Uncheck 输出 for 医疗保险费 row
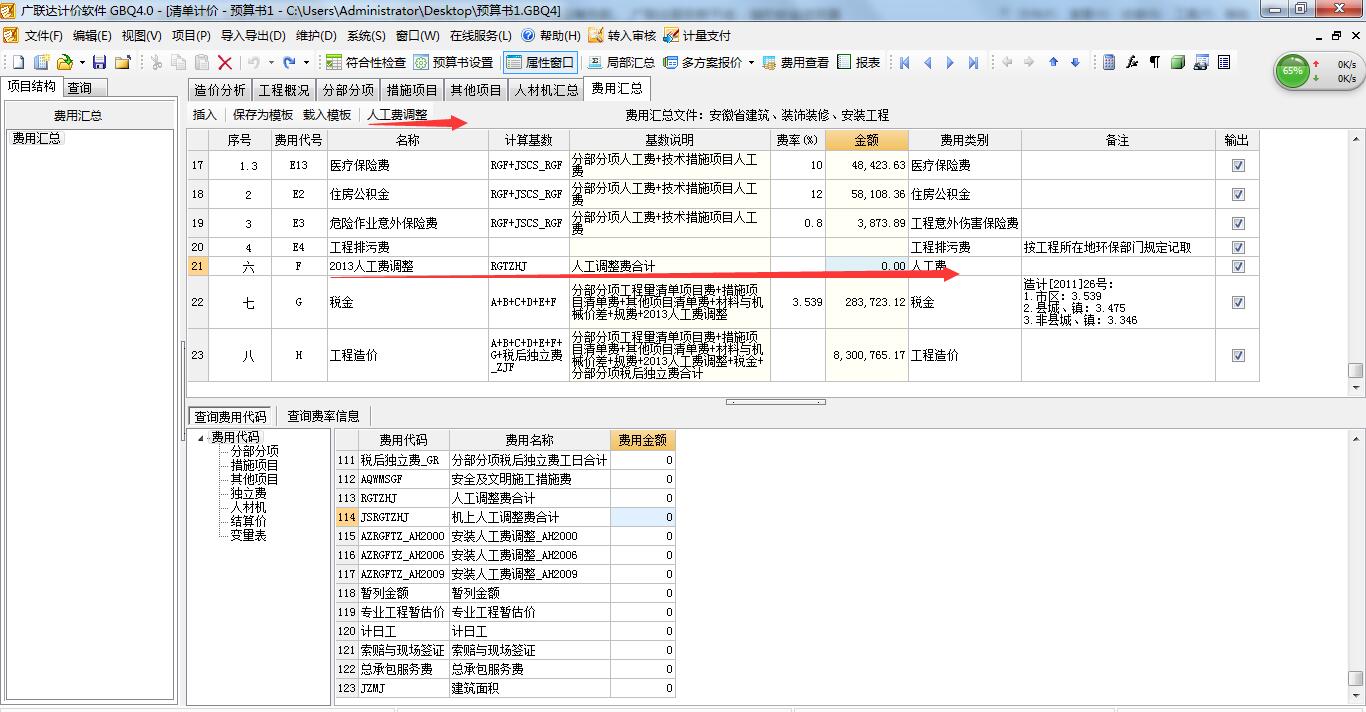This screenshot has height=712, width=1366. [1238, 166]
